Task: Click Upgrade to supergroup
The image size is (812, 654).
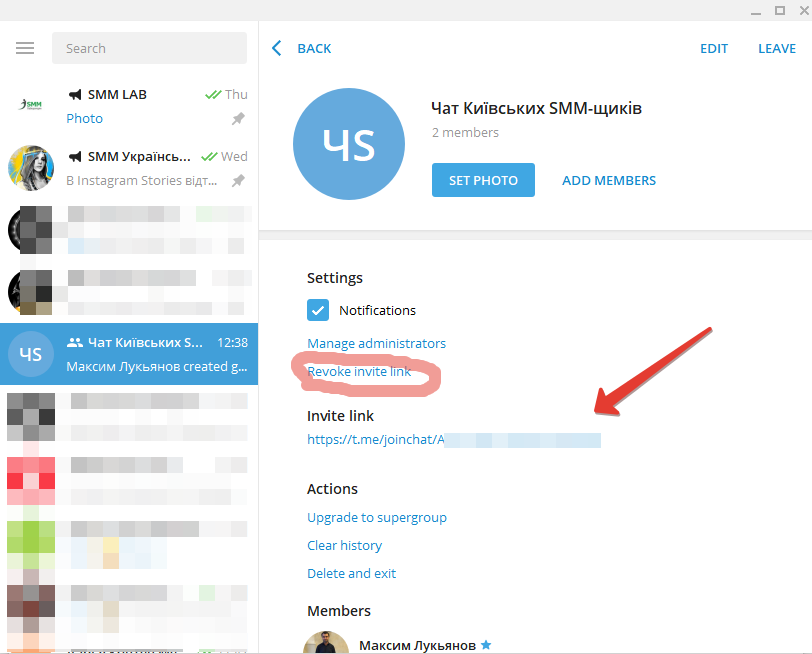Action: click(x=376, y=517)
